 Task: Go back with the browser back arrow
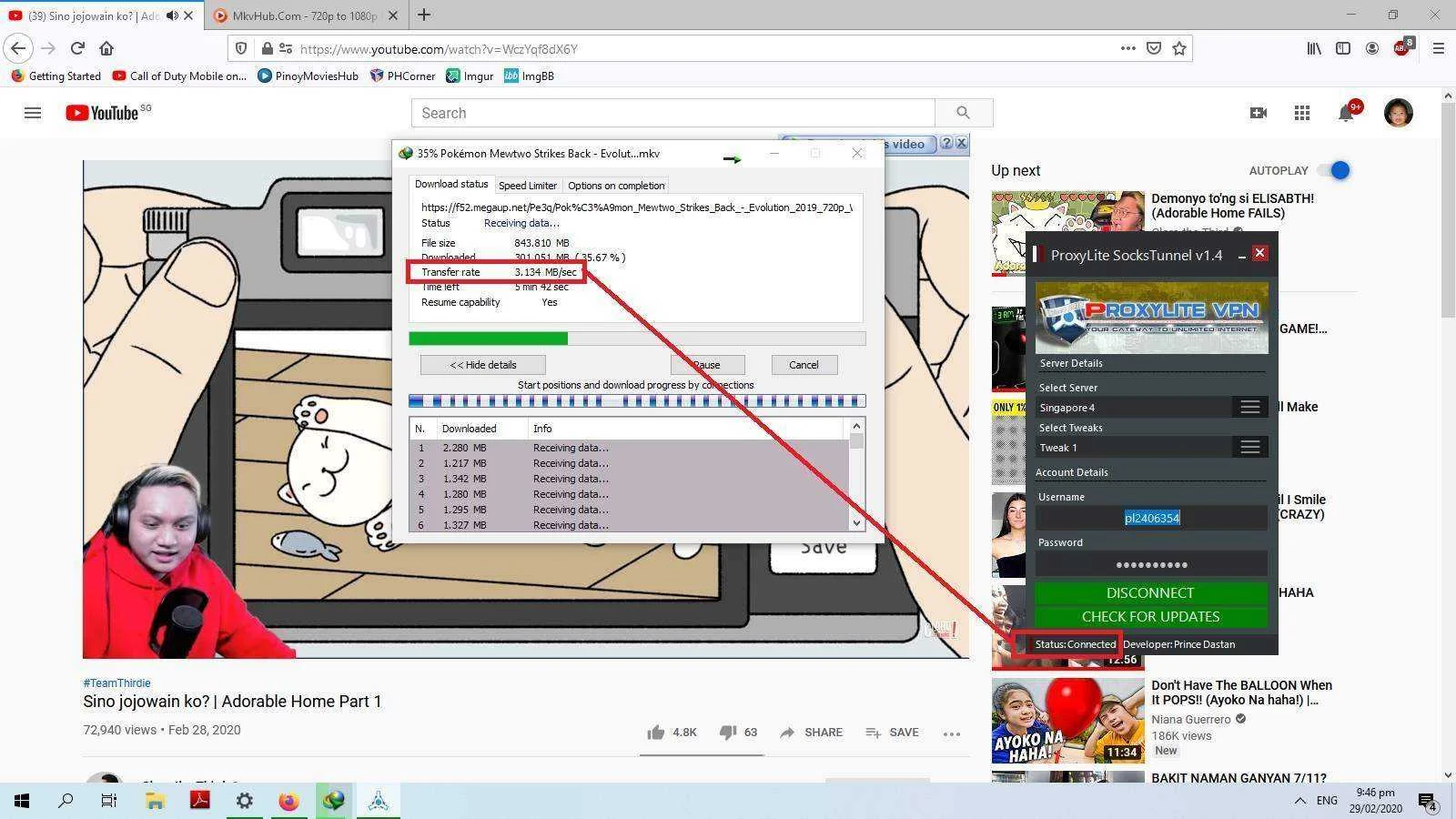point(18,48)
